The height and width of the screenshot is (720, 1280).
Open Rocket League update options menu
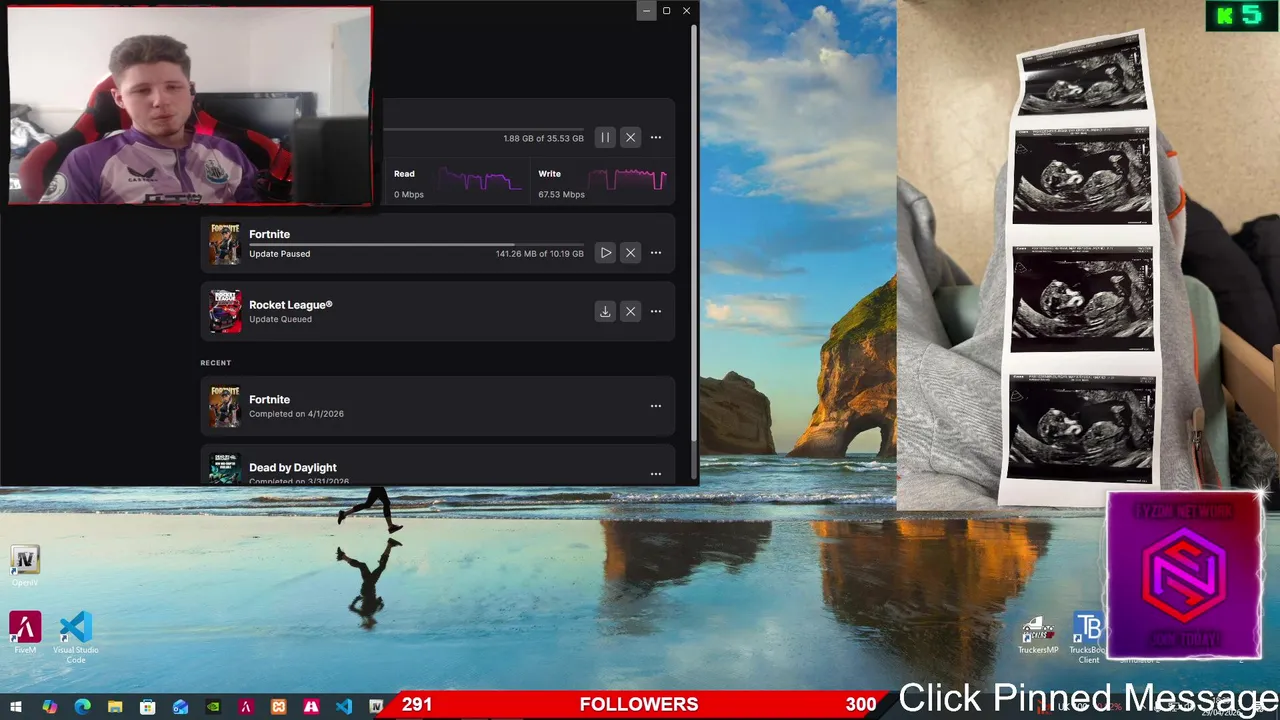656,311
